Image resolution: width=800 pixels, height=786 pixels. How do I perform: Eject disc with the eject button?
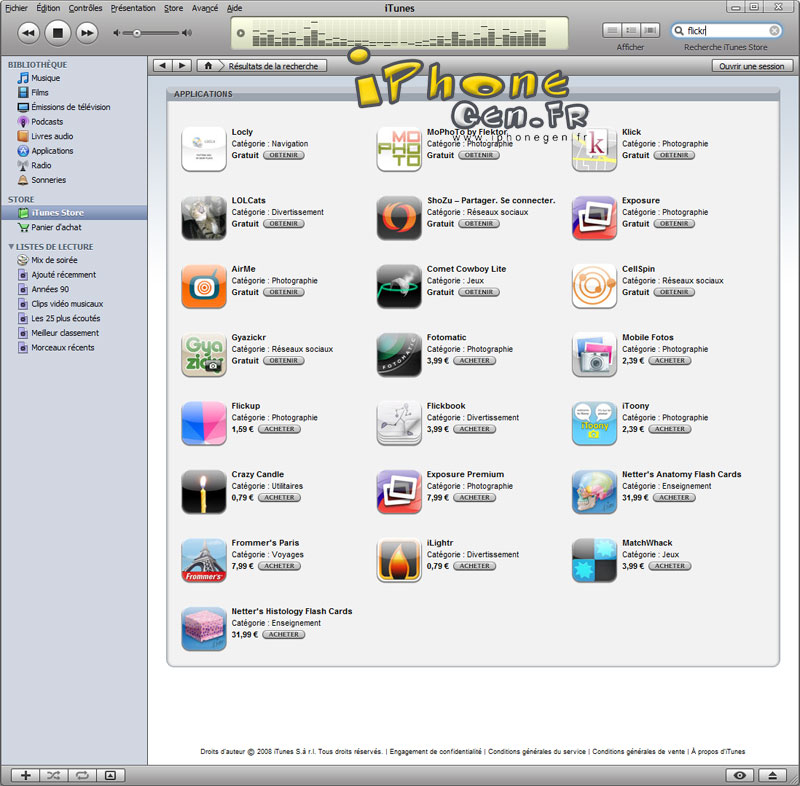(772, 775)
